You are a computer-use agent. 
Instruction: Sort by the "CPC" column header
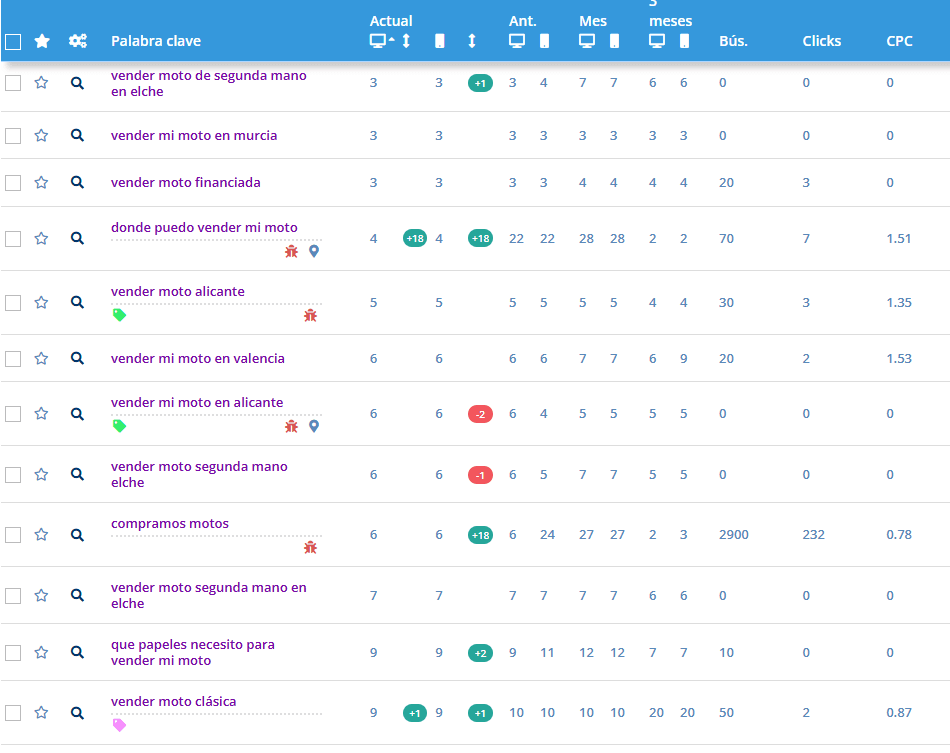[x=899, y=41]
